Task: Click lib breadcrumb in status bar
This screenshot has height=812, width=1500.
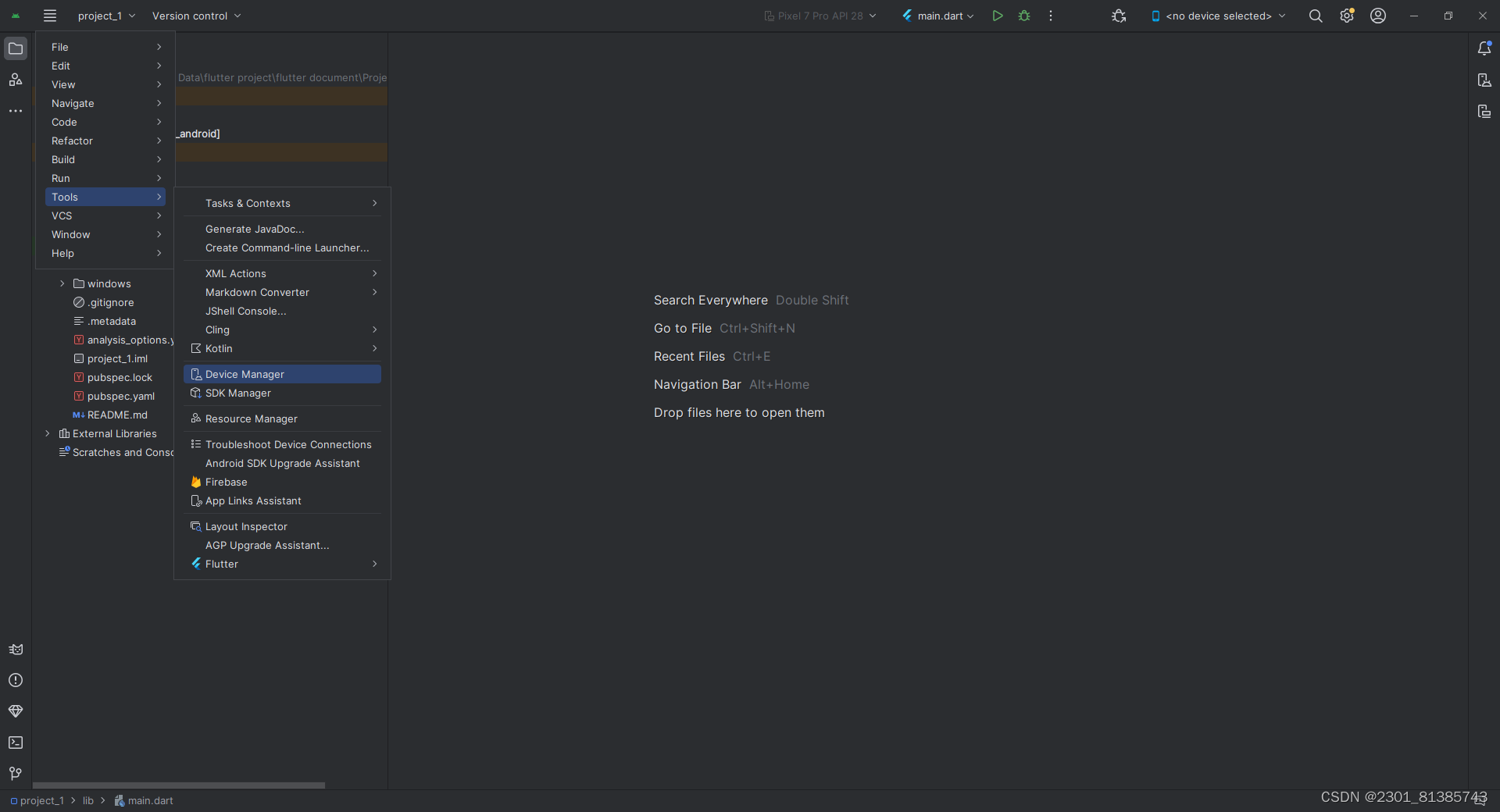Action: pos(88,800)
